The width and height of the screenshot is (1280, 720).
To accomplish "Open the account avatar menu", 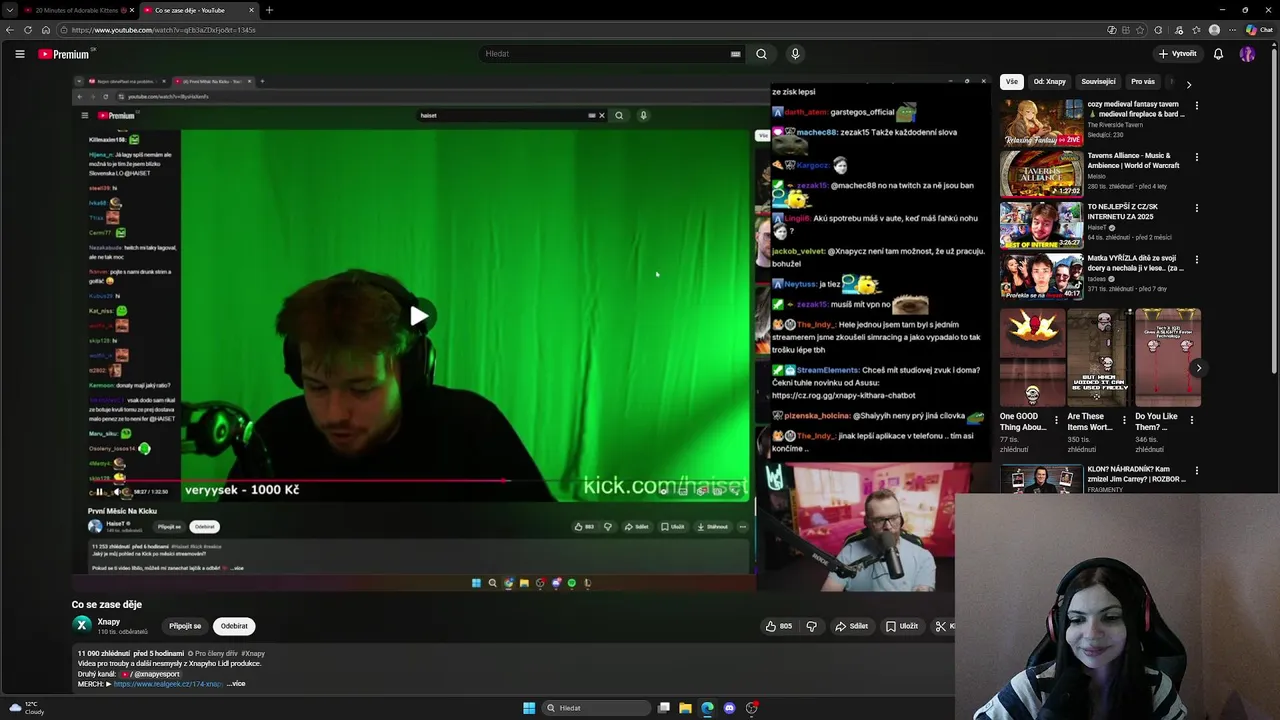I will point(1247,54).
